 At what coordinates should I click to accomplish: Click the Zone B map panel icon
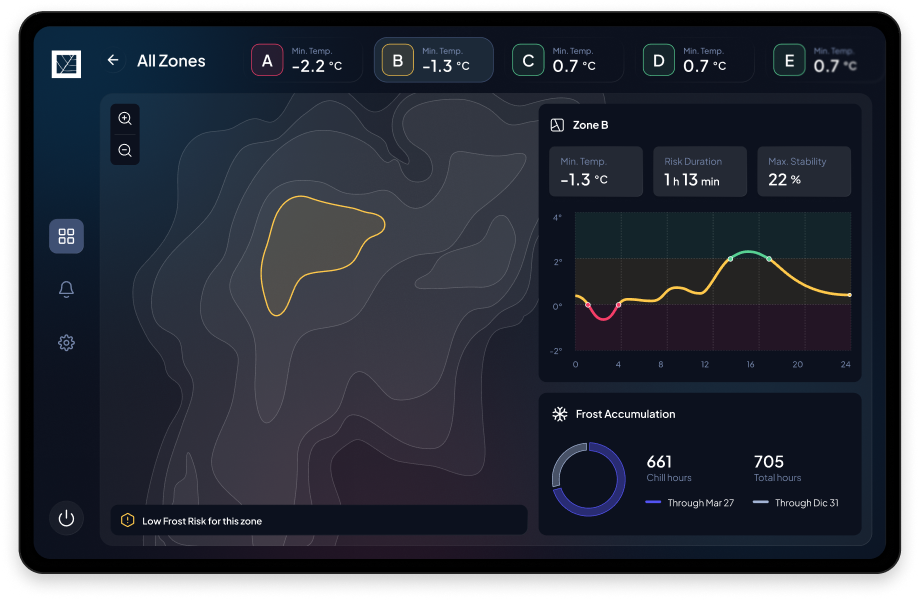point(557,125)
